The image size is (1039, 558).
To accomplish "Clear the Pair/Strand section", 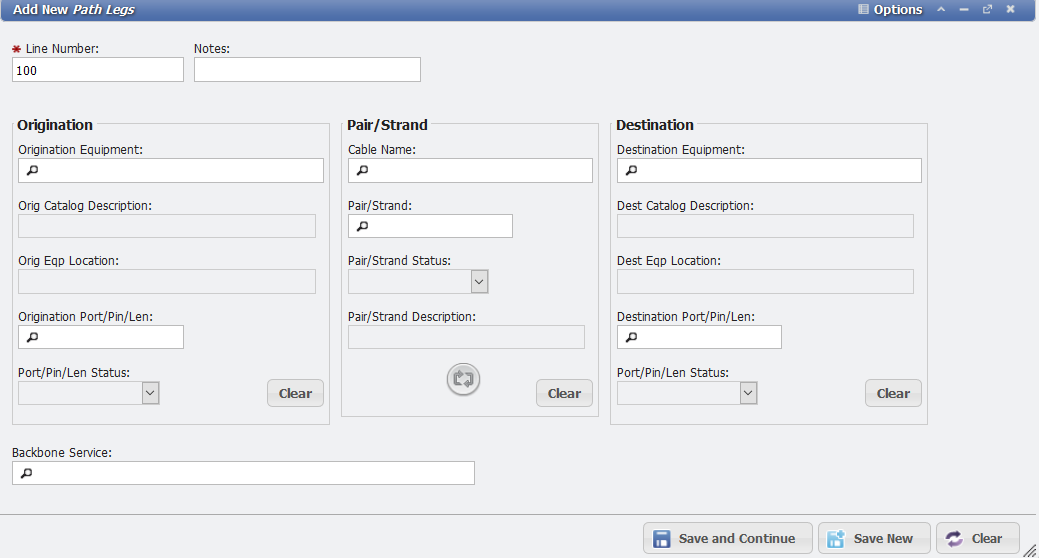I will coord(564,393).
